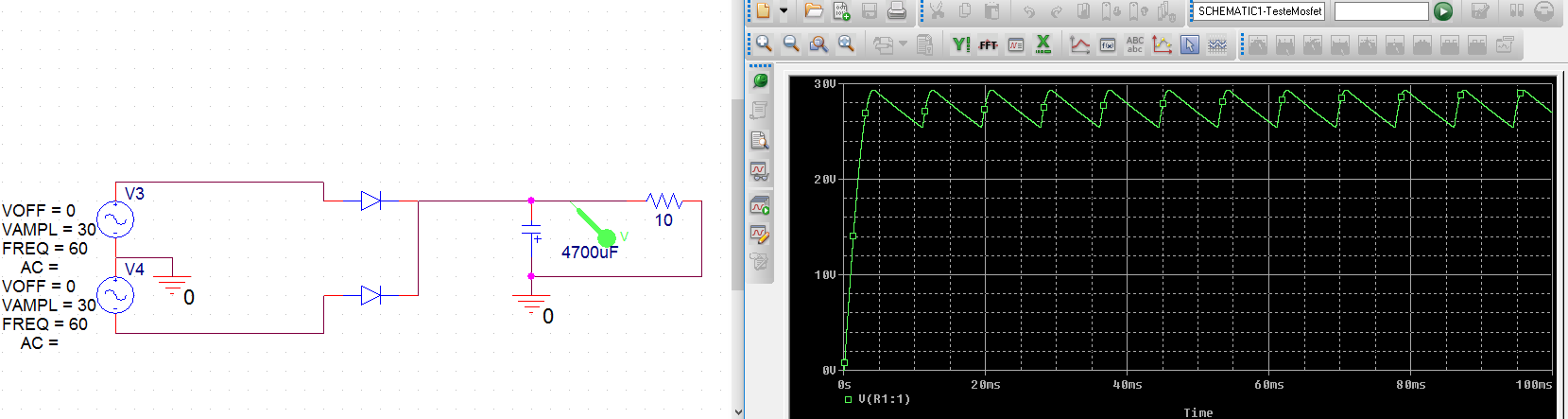Toggle the cursor arrow tool

1190,44
